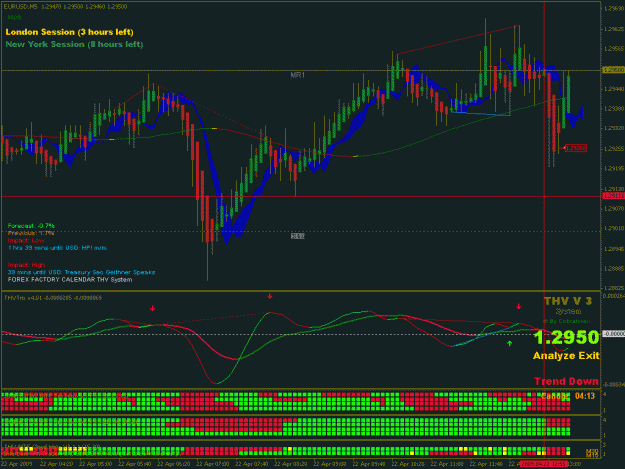Click the red down arrow near the crosshair line
The height and width of the screenshot is (469, 625).
click(519, 306)
